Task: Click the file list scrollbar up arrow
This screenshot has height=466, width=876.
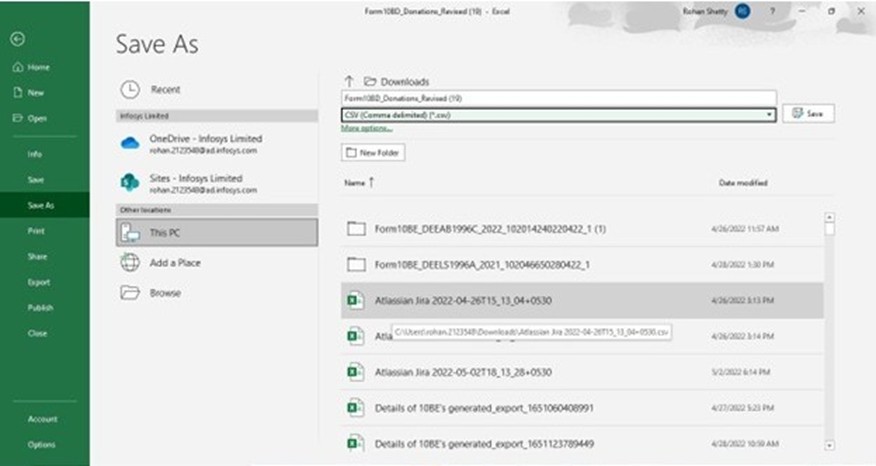Action: click(830, 217)
